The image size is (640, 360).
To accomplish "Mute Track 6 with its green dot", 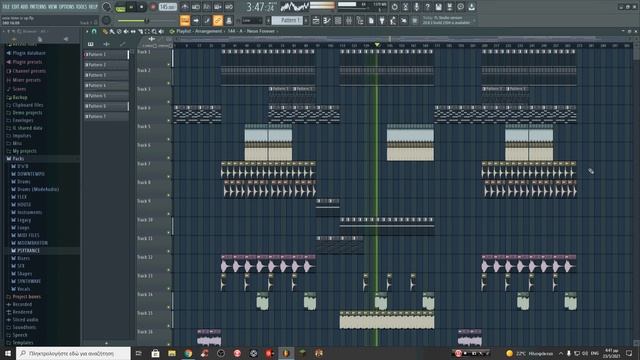I will 169,158.
